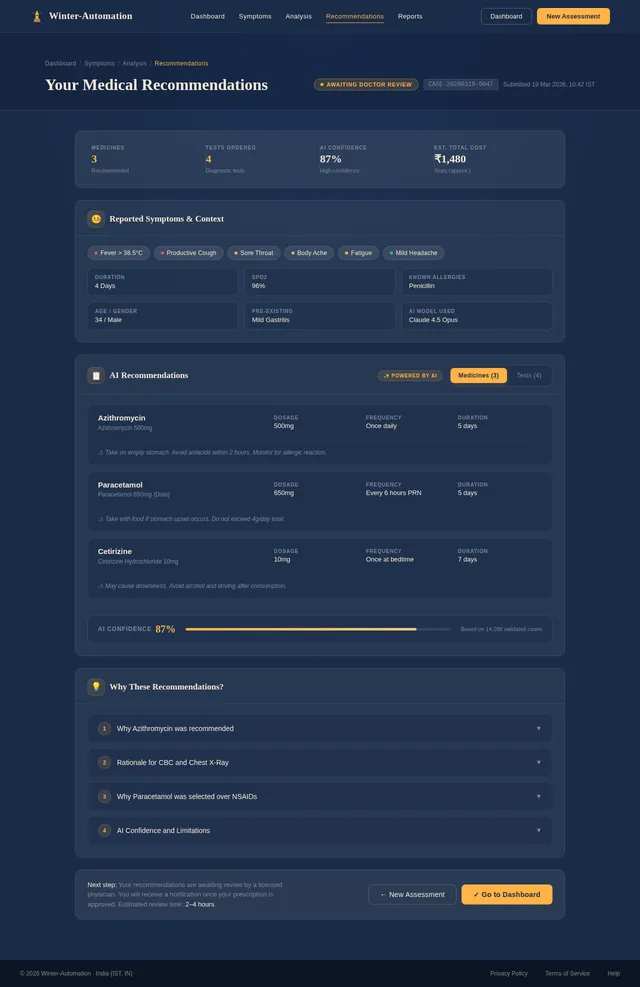Click the 'Mild Gastritis' pre-existing value
Viewport: 640px width, 987px height.
271,320
